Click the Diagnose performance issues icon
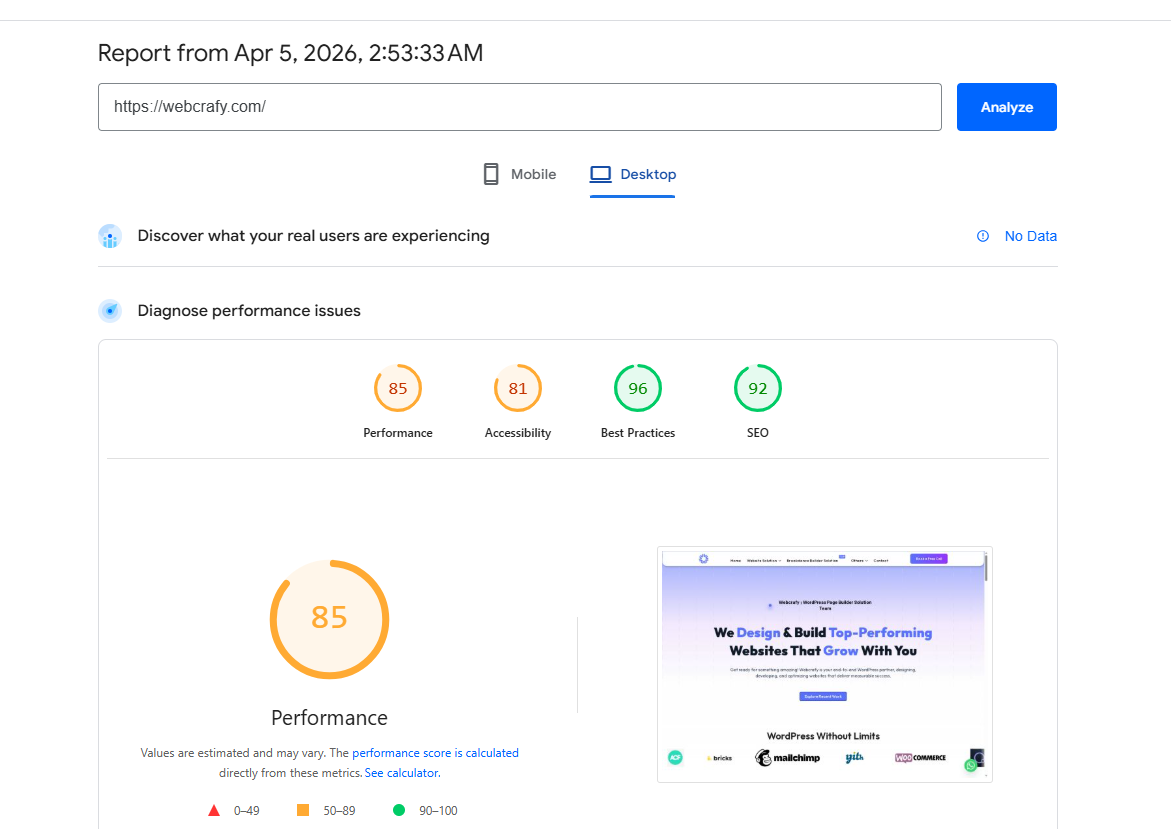Viewport: 1171px width, 829px height. (x=110, y=311)
